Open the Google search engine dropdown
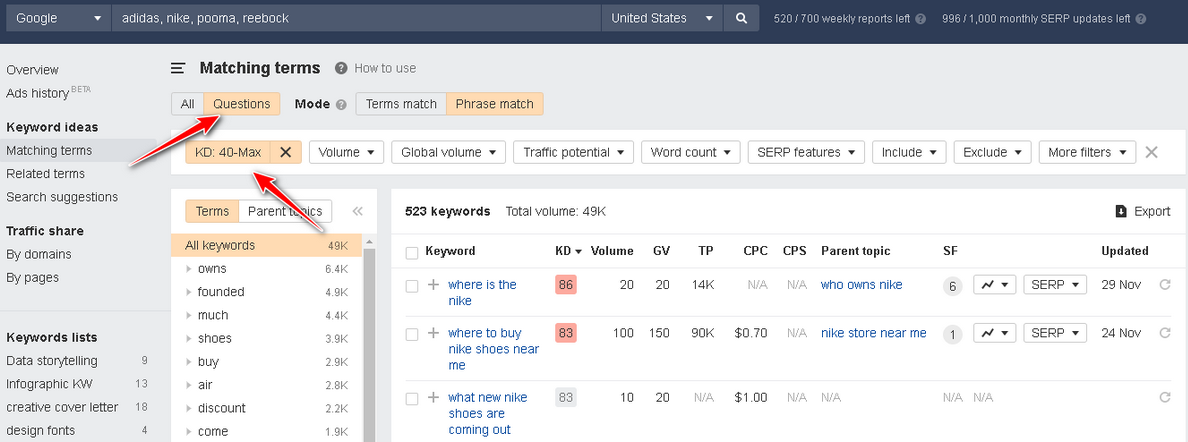Image resolution: width=1188 pixels, height=442 pixels. click(x=58, y=18)
